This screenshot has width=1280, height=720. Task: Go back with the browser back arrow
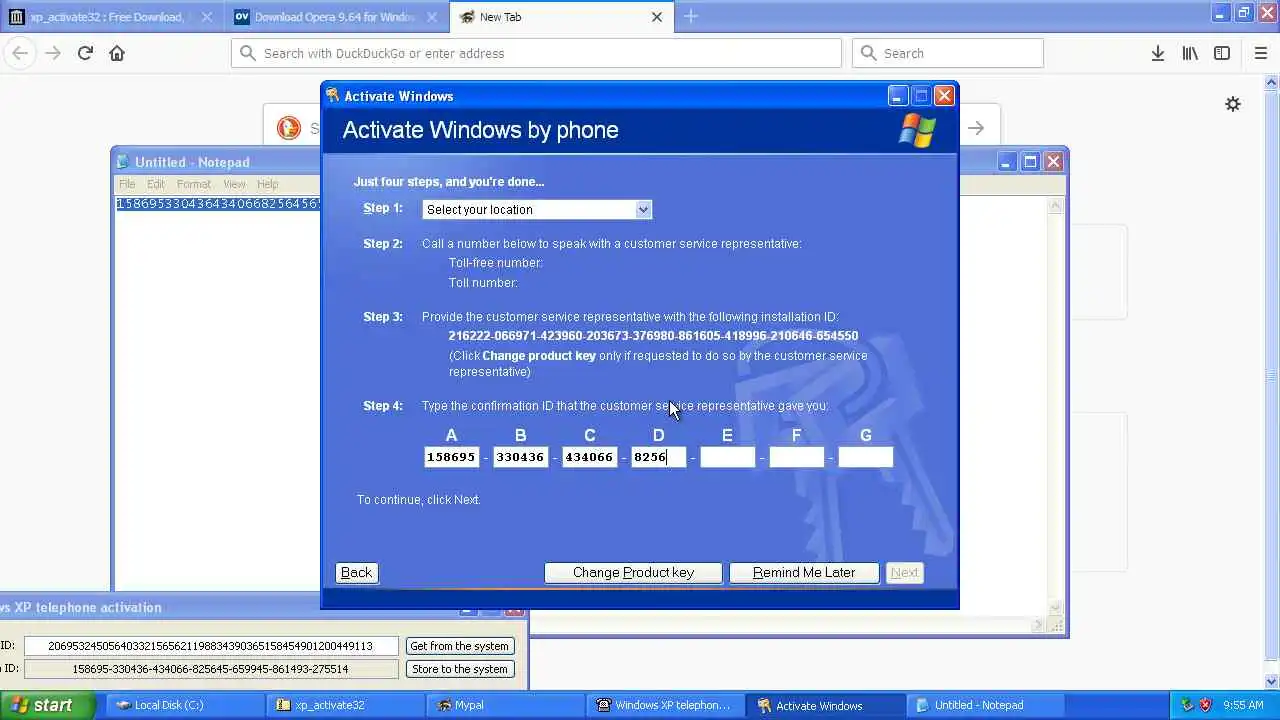click(20, 53)
